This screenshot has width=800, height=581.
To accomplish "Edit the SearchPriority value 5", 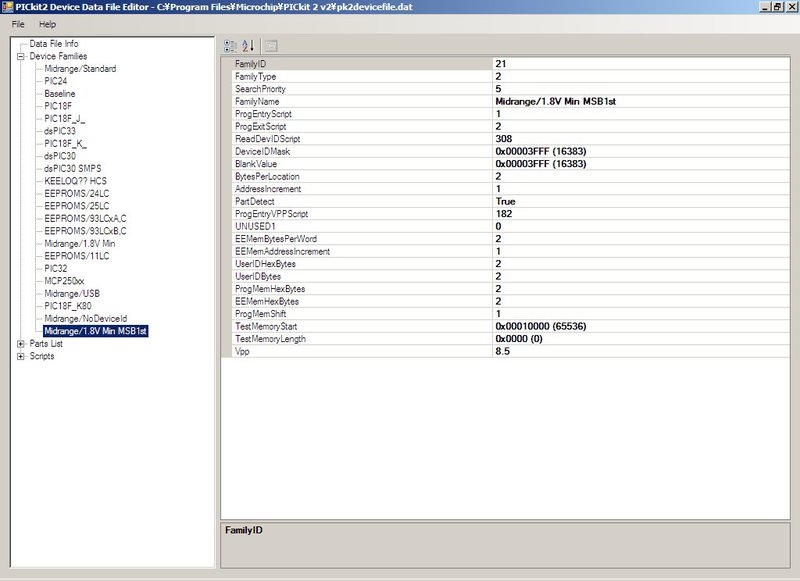I will tap(641, 89).
